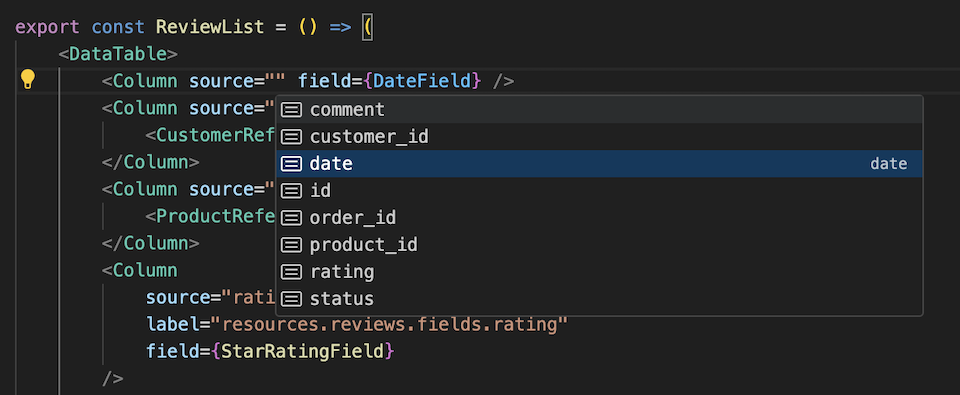Select the 'customer_id' autocomplete suggestion
This screenshot has height=395, width=960.
[599, 137]
